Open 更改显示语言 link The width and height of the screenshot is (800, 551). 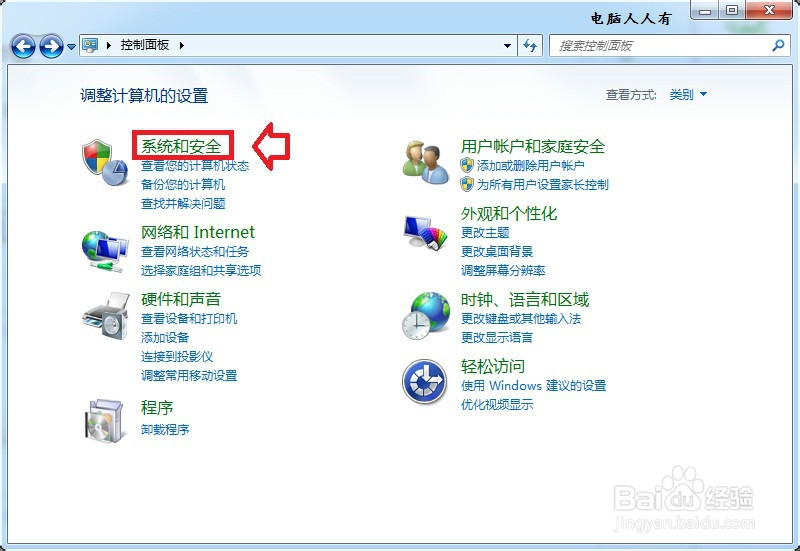497,337
